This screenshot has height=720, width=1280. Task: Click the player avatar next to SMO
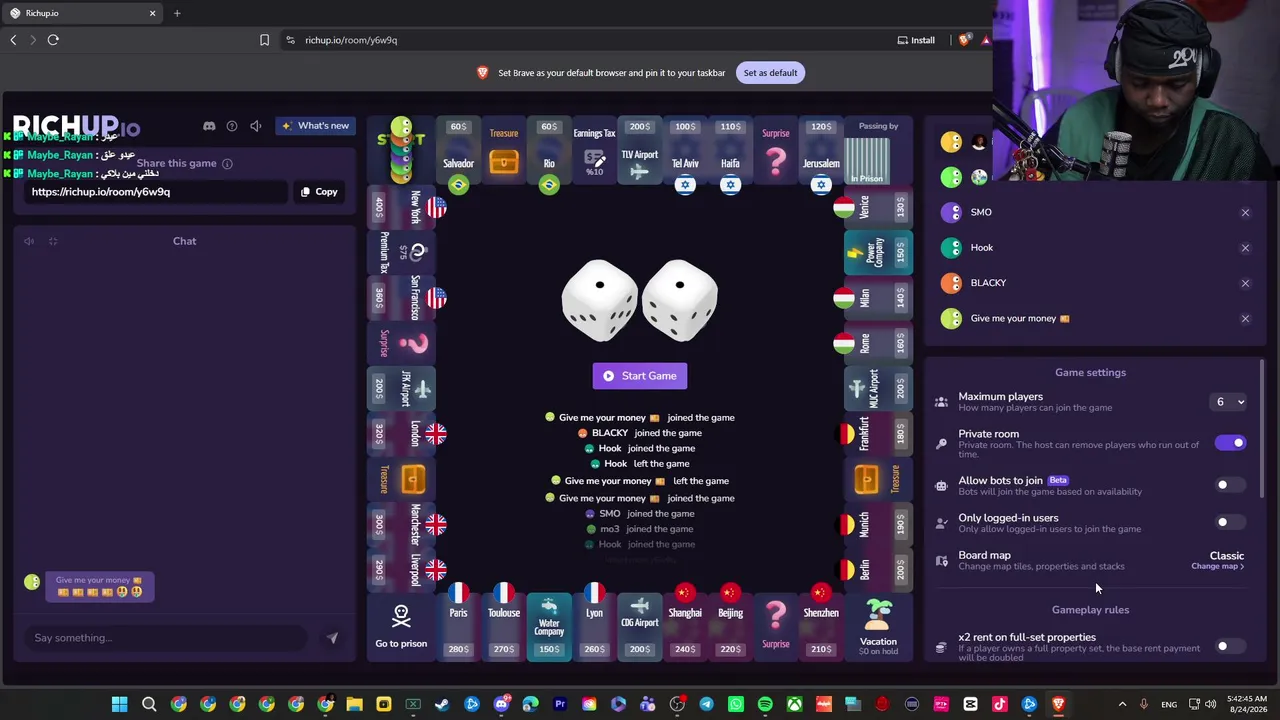click(951, 213)
